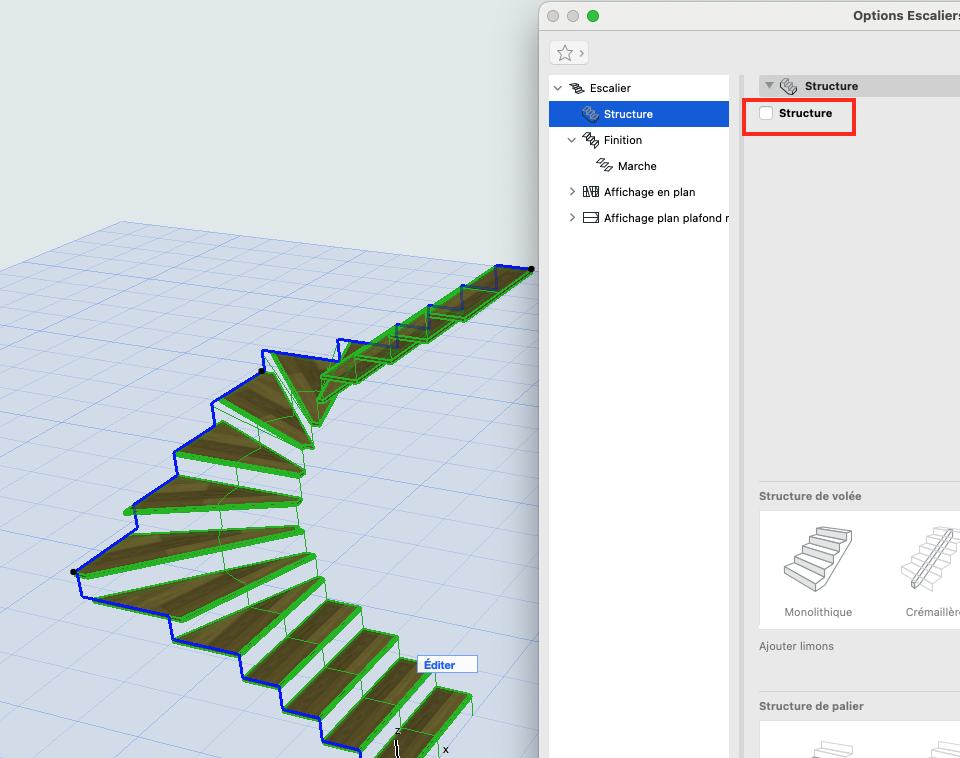Expand the Affichage en plan node
This screenshot has height=758, width=960.
coord(572,192)
